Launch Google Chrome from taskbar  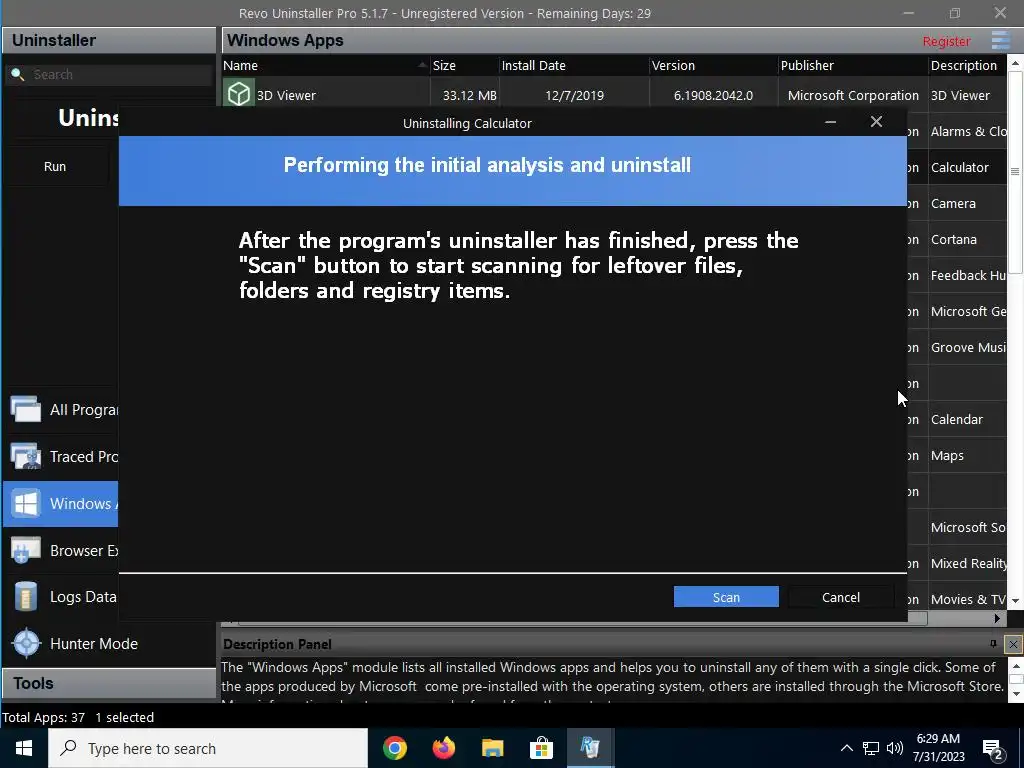coord(394,748)
